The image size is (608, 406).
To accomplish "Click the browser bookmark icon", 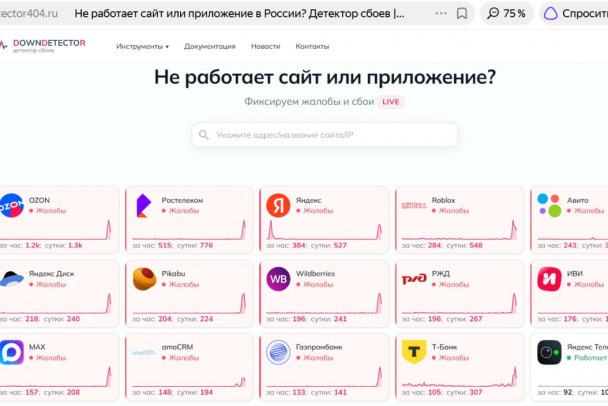I will coord(461,14).
